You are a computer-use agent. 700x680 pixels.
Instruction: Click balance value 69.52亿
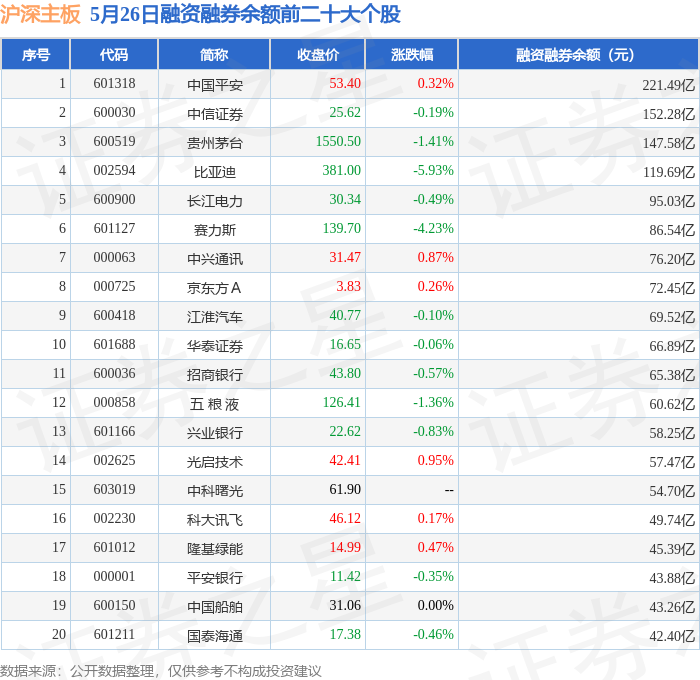tap(672, 317)
